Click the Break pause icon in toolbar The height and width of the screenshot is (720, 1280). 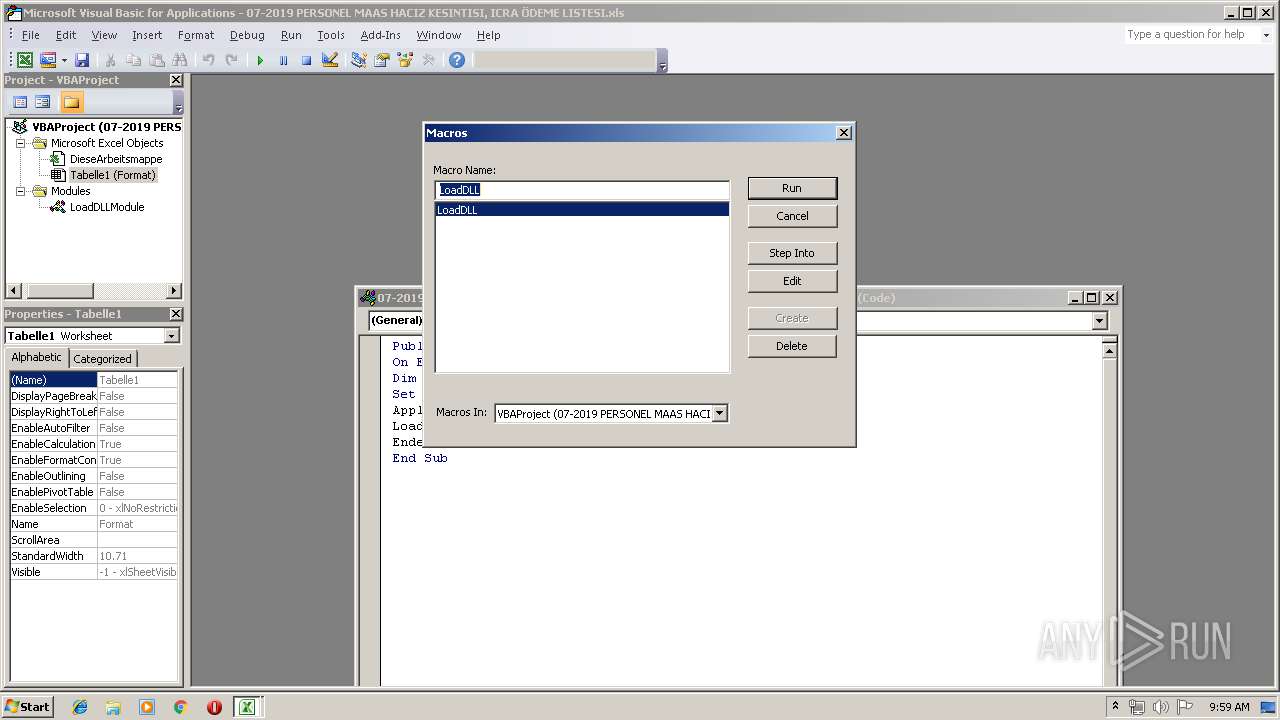[283, 60]
